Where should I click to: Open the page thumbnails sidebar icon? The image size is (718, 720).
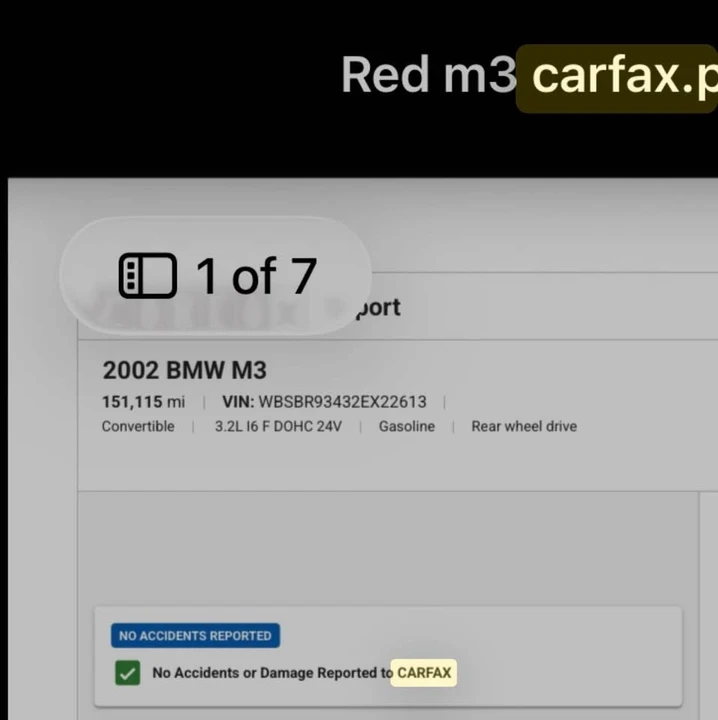148,276
